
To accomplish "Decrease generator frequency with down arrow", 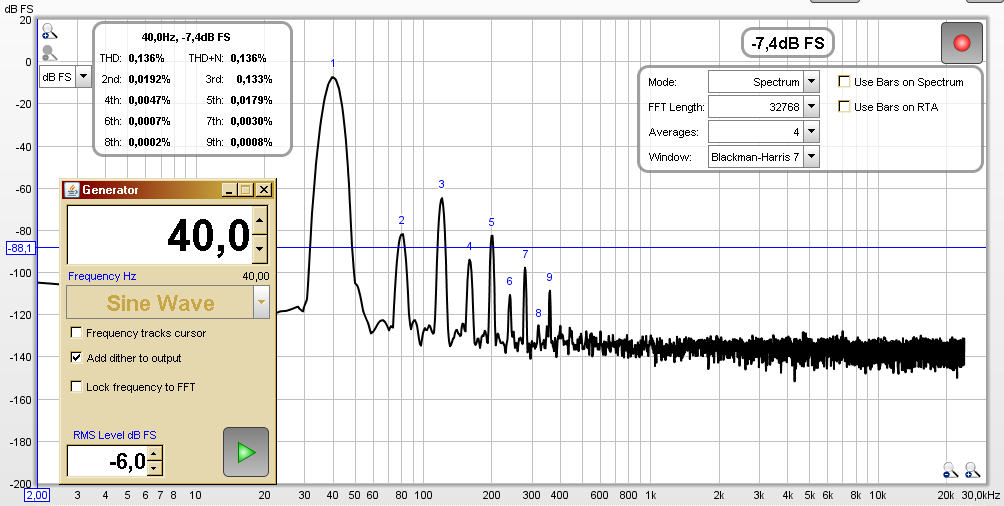I will 260,247.
